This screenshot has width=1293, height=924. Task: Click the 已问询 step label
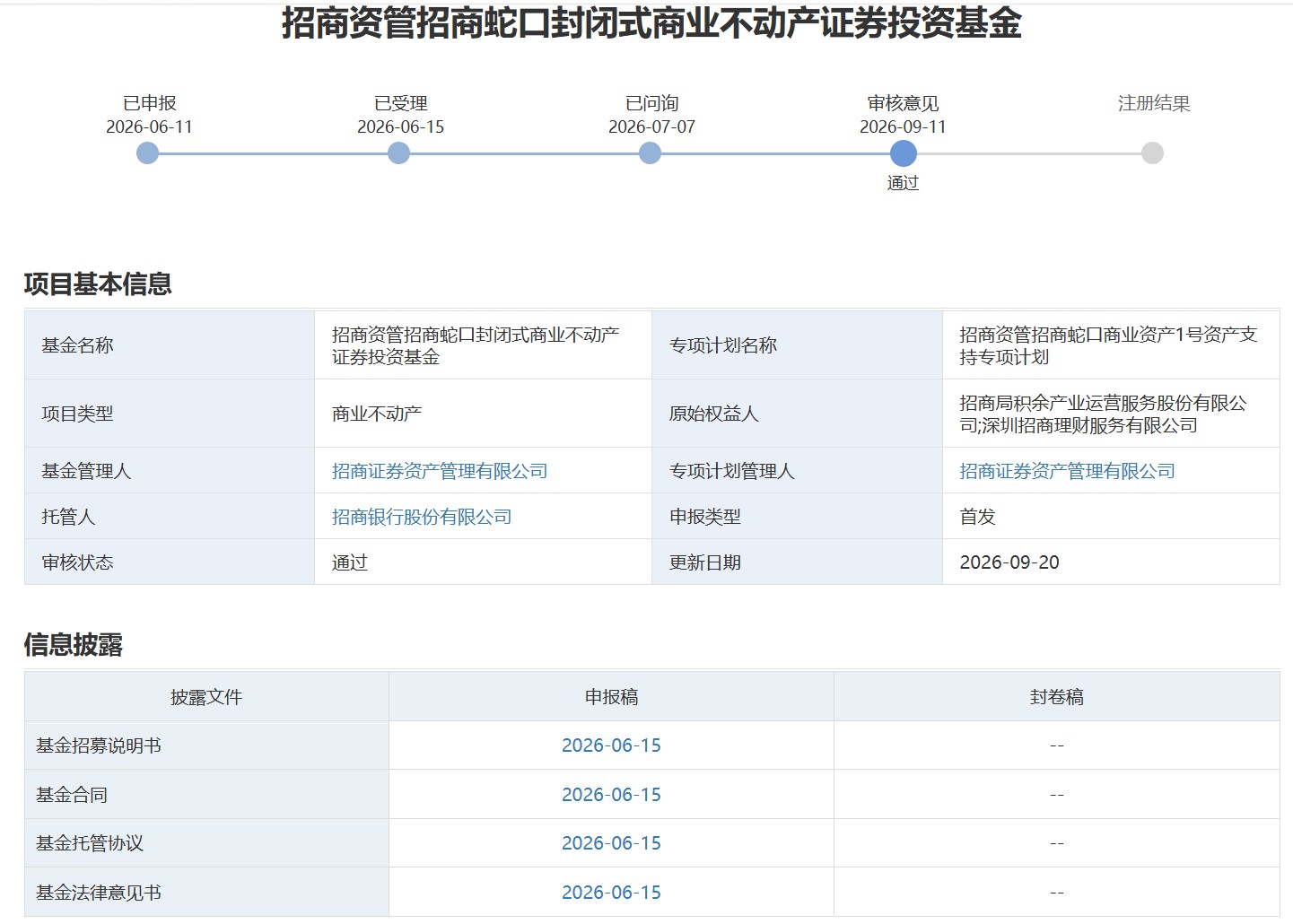pos(651,103)
